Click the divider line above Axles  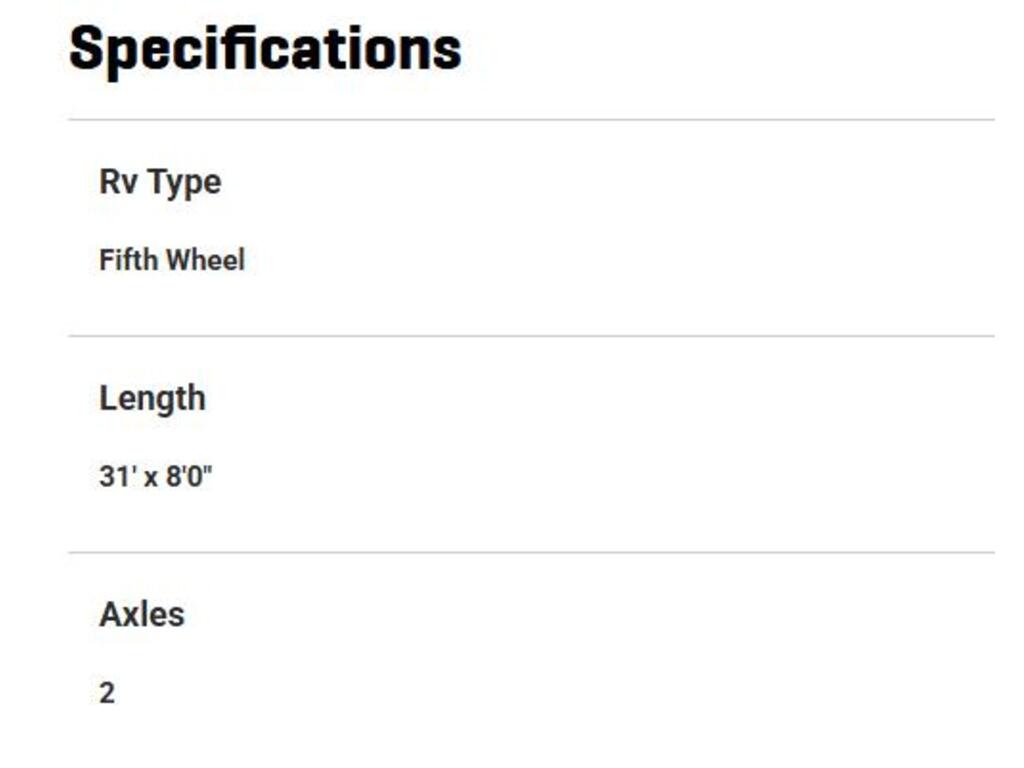[531, 552]
